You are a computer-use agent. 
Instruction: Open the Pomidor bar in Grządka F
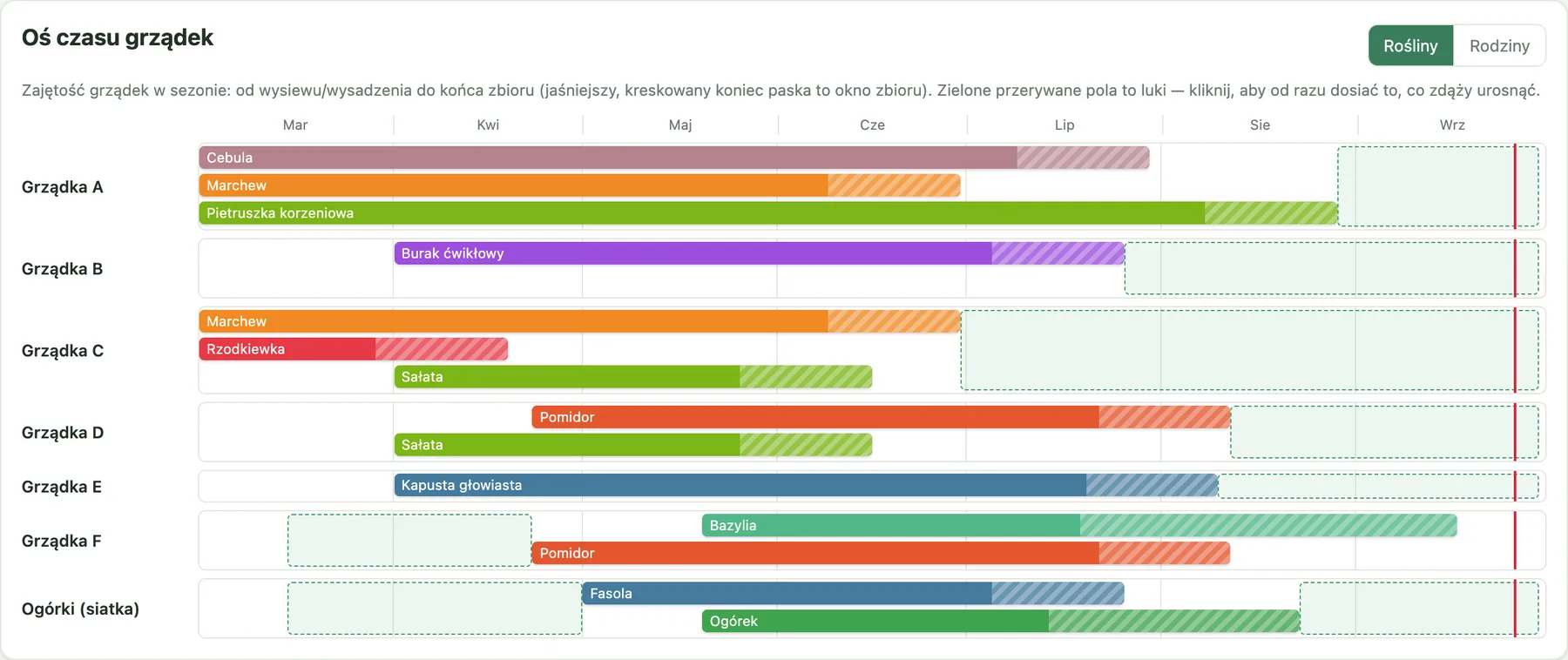click(881, 553)
